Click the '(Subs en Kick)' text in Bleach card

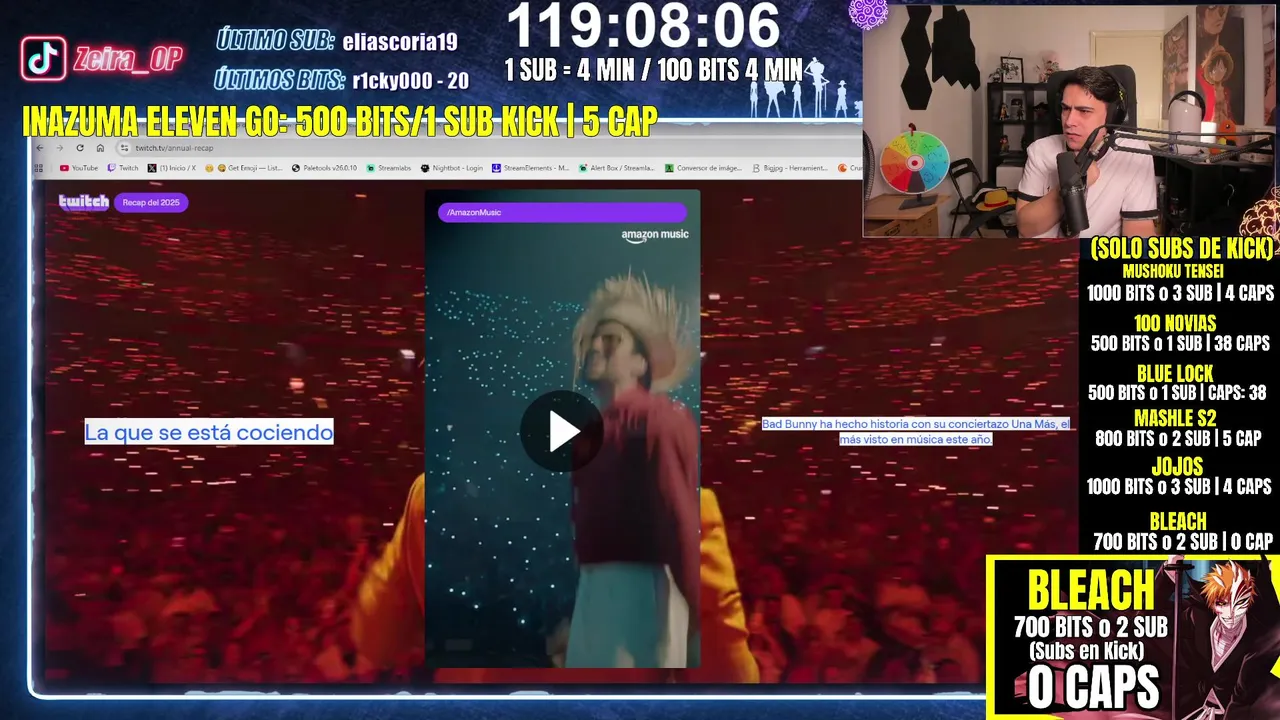(x=1087, y=651)
